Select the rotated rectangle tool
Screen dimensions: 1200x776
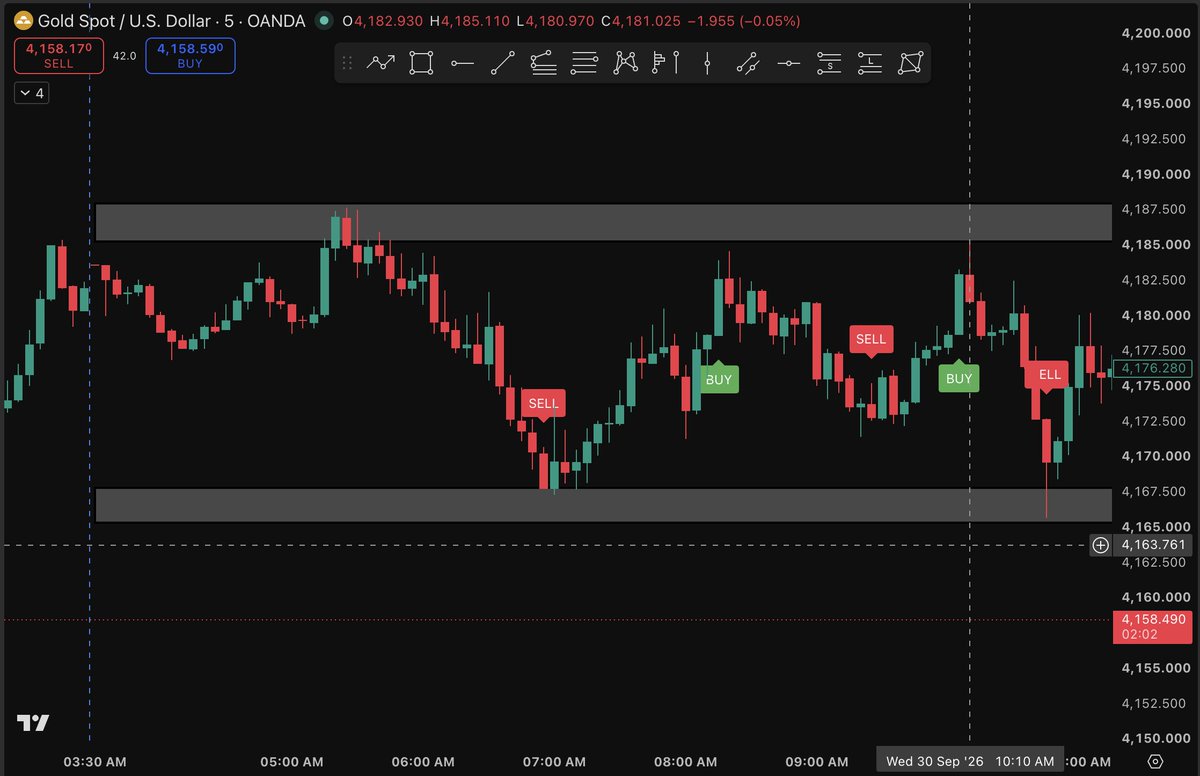[911, 63]
